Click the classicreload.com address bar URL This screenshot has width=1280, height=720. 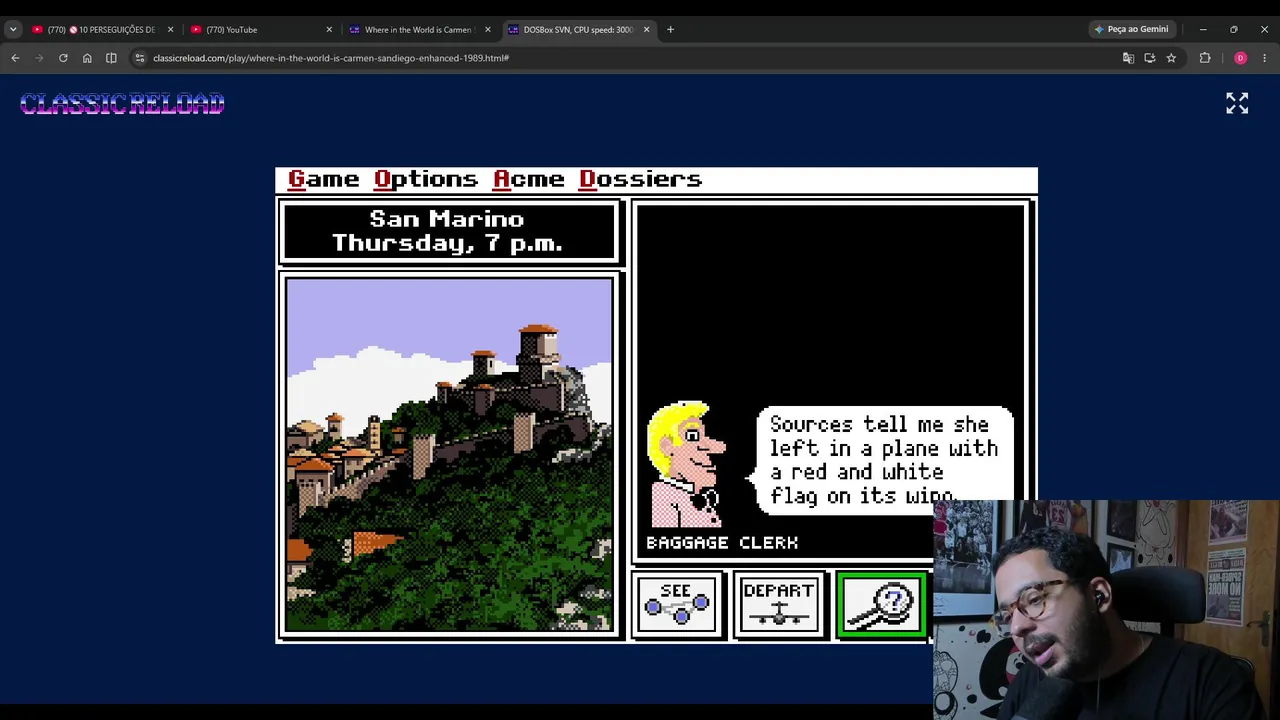(x=331, y=58)
